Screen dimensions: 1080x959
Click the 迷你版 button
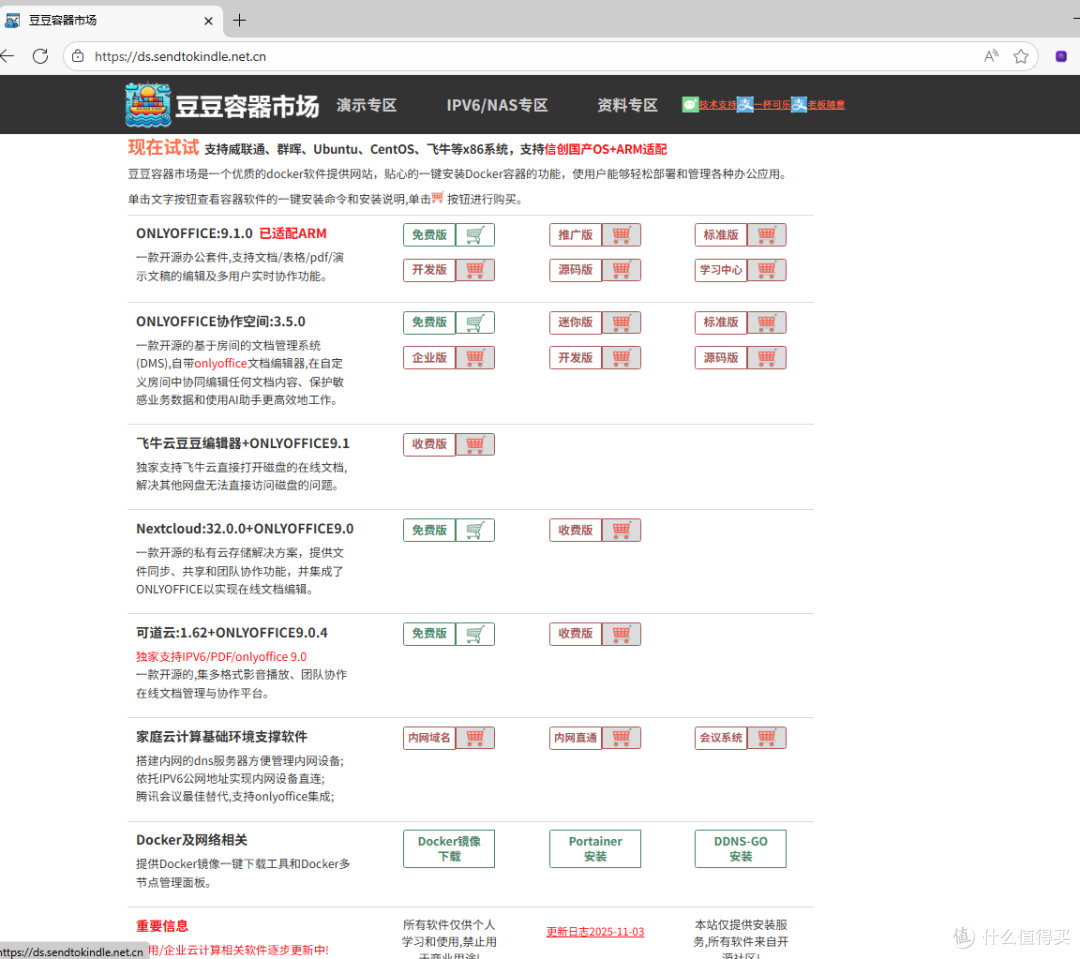point(576,322)
